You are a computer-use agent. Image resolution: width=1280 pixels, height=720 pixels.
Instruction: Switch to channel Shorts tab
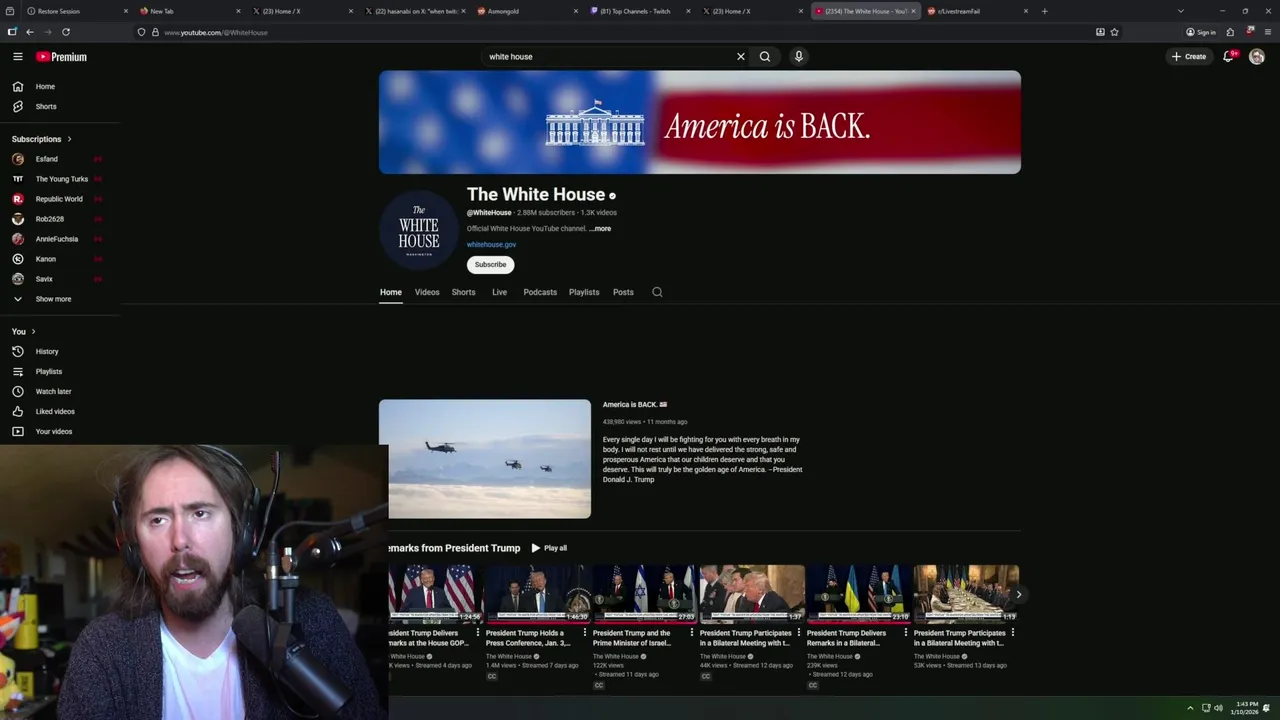pos(463,292)
